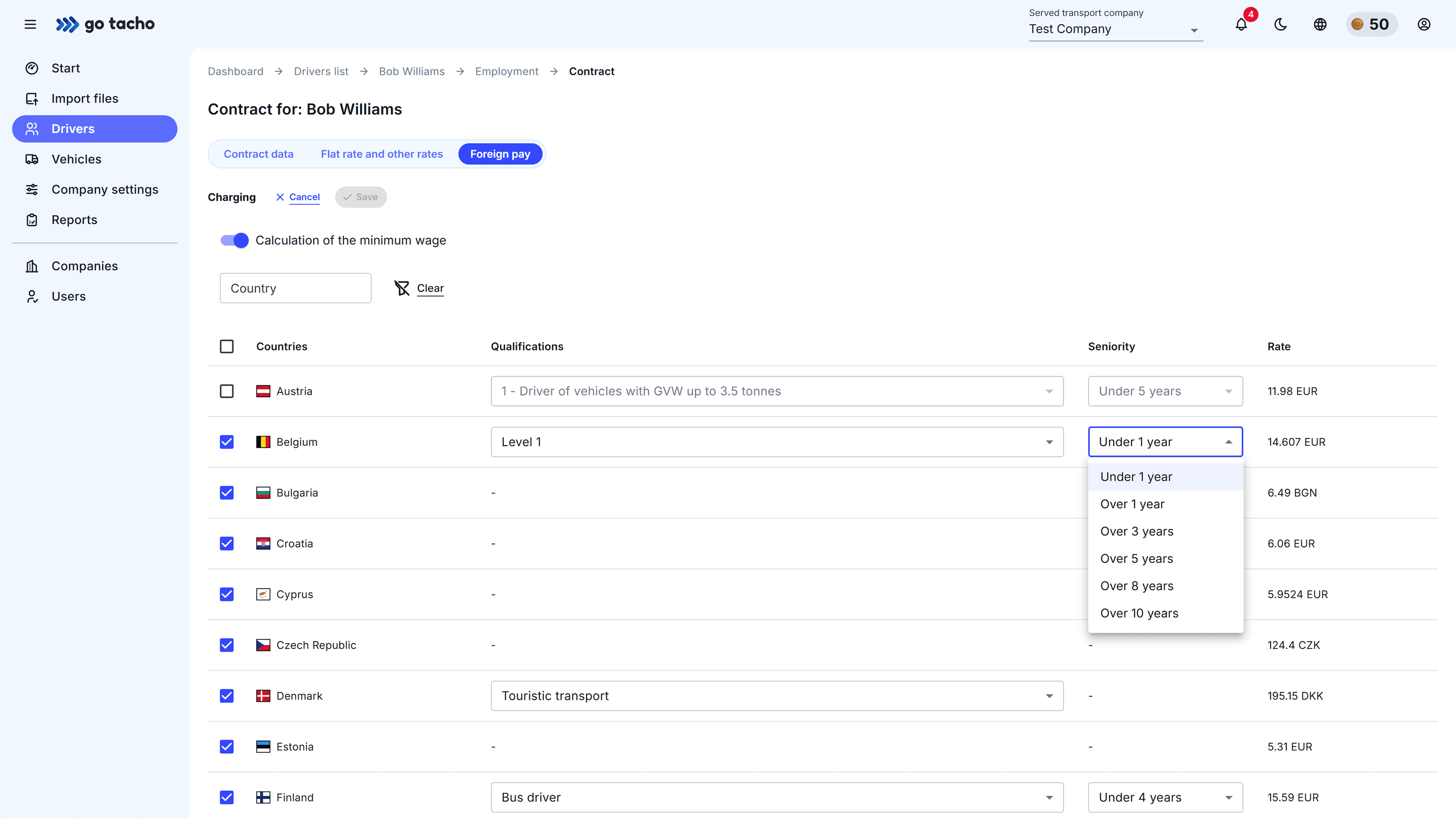This screenshot has width=1456, height=819.
Task: Go to Dashboard breadcrumb
Action: pos(236,72)
